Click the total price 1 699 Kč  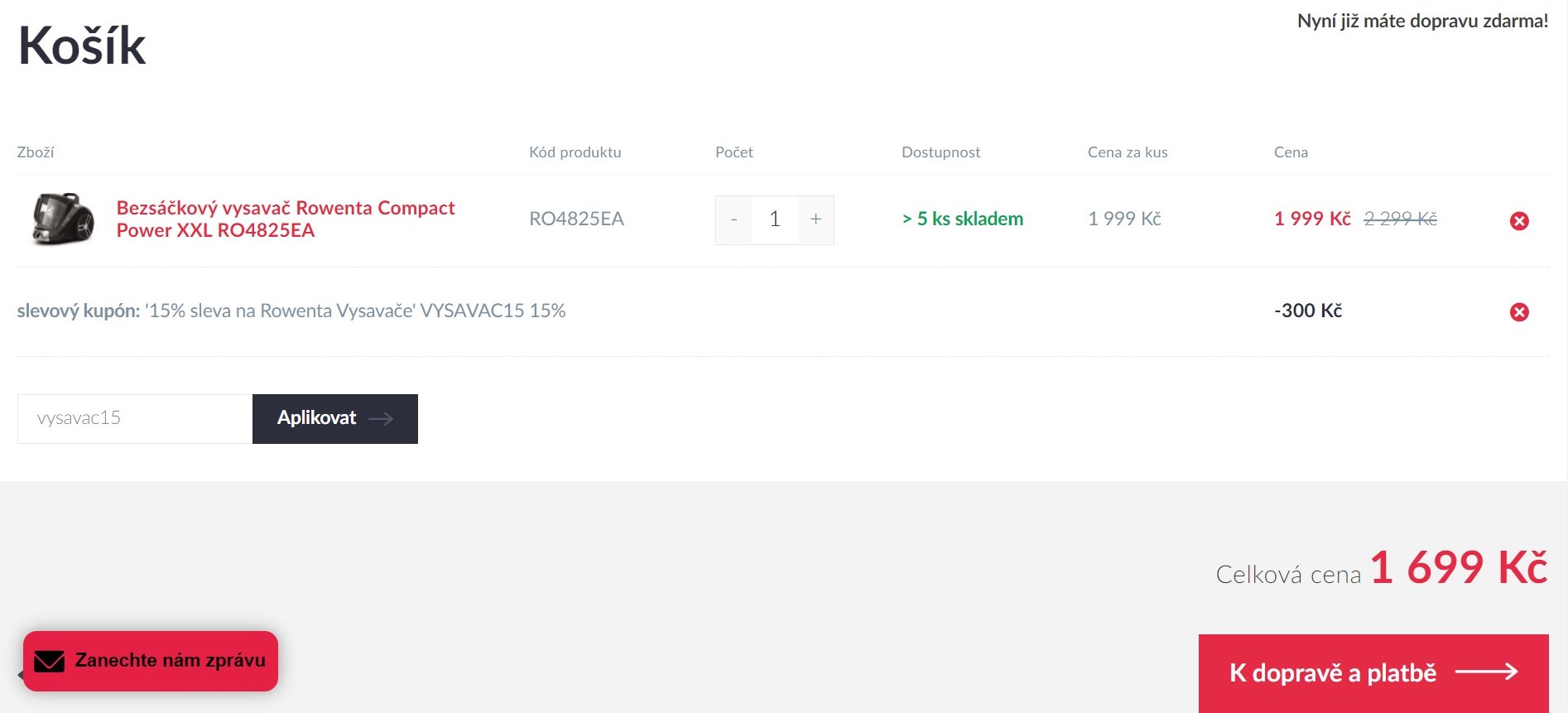(1458, 568)
